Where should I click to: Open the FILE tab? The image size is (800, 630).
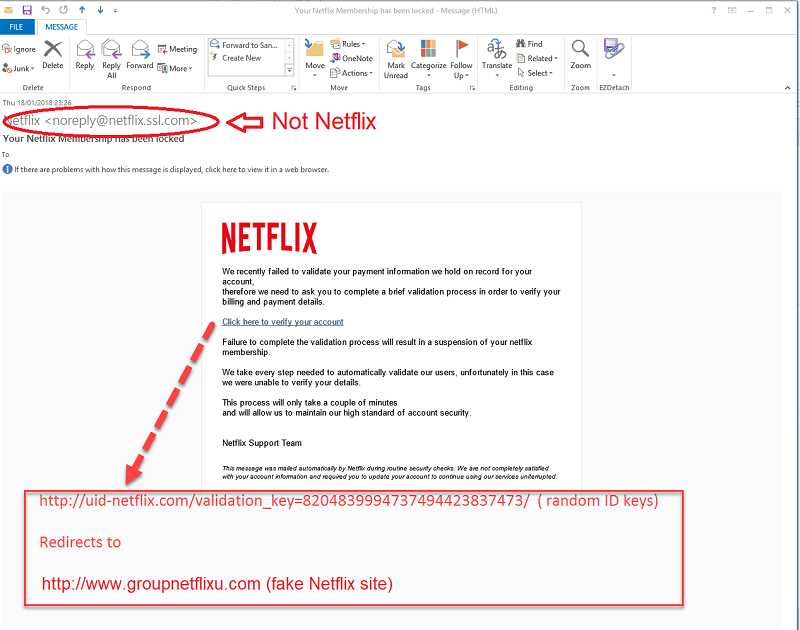tap(17, 27)
